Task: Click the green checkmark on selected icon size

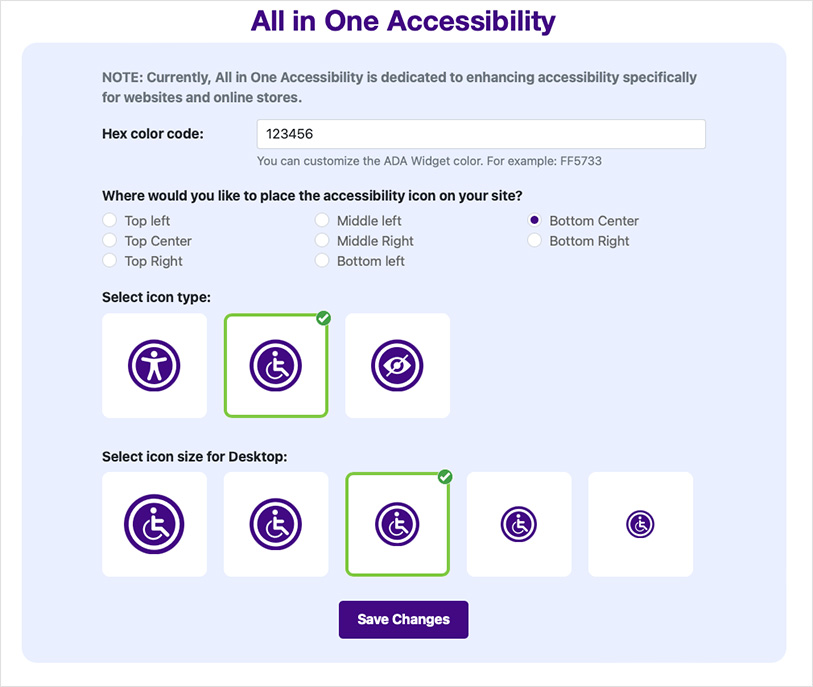Action: coord(445,477)
